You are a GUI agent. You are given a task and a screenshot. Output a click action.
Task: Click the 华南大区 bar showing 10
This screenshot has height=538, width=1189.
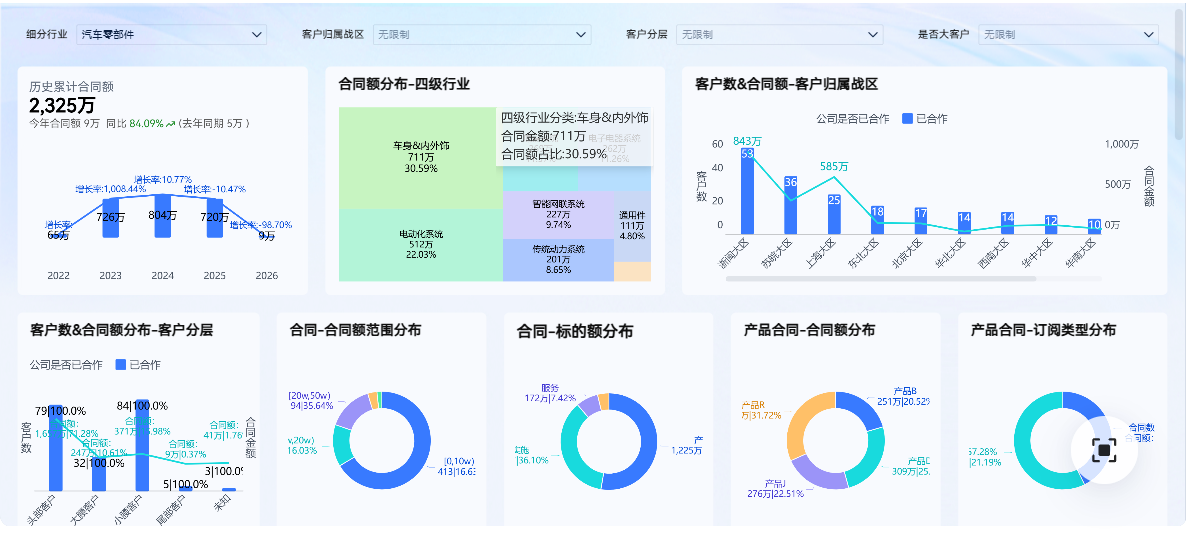coord(1093,225)
